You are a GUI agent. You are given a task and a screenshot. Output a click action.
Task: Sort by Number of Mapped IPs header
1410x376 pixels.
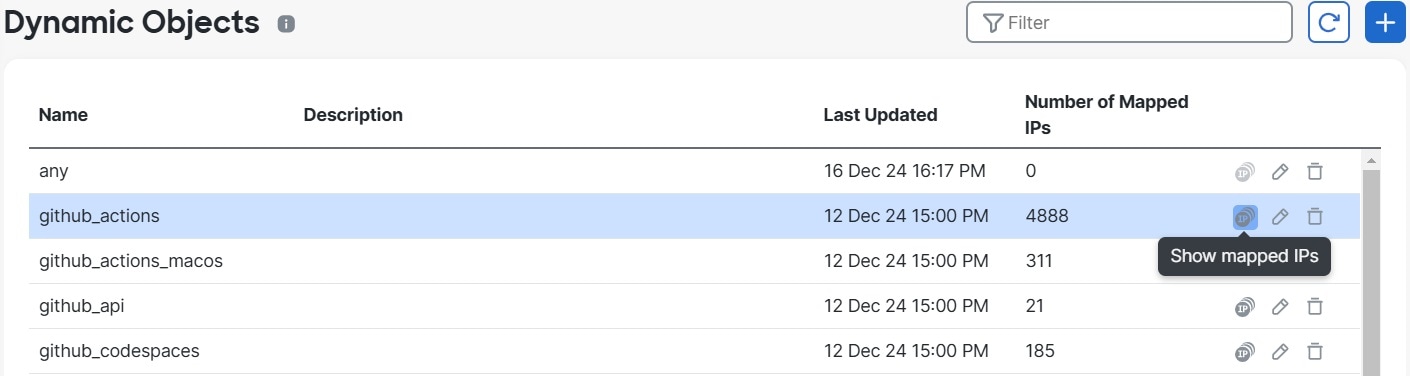1107,115
